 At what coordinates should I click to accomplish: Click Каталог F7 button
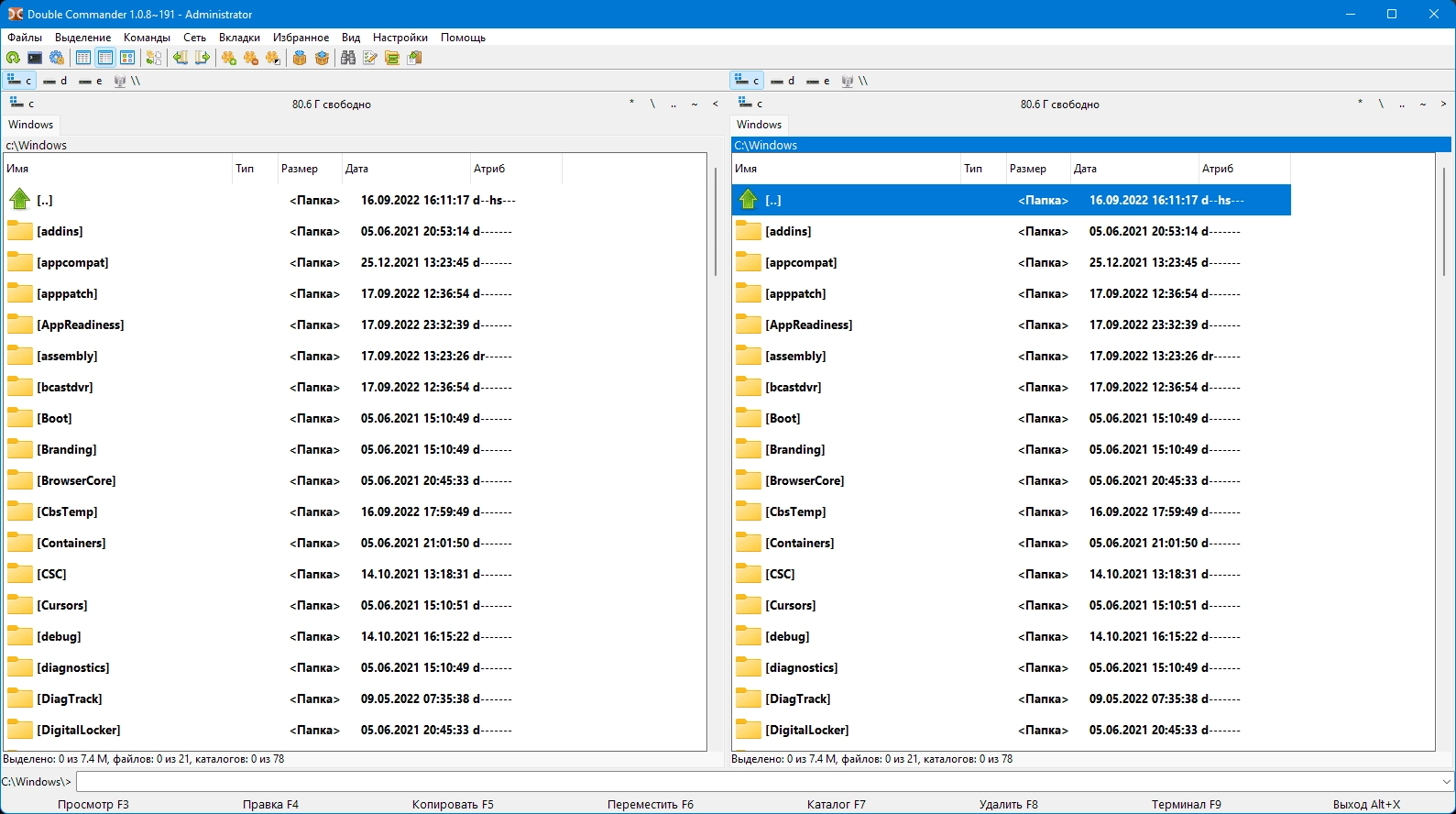(836, 804)
